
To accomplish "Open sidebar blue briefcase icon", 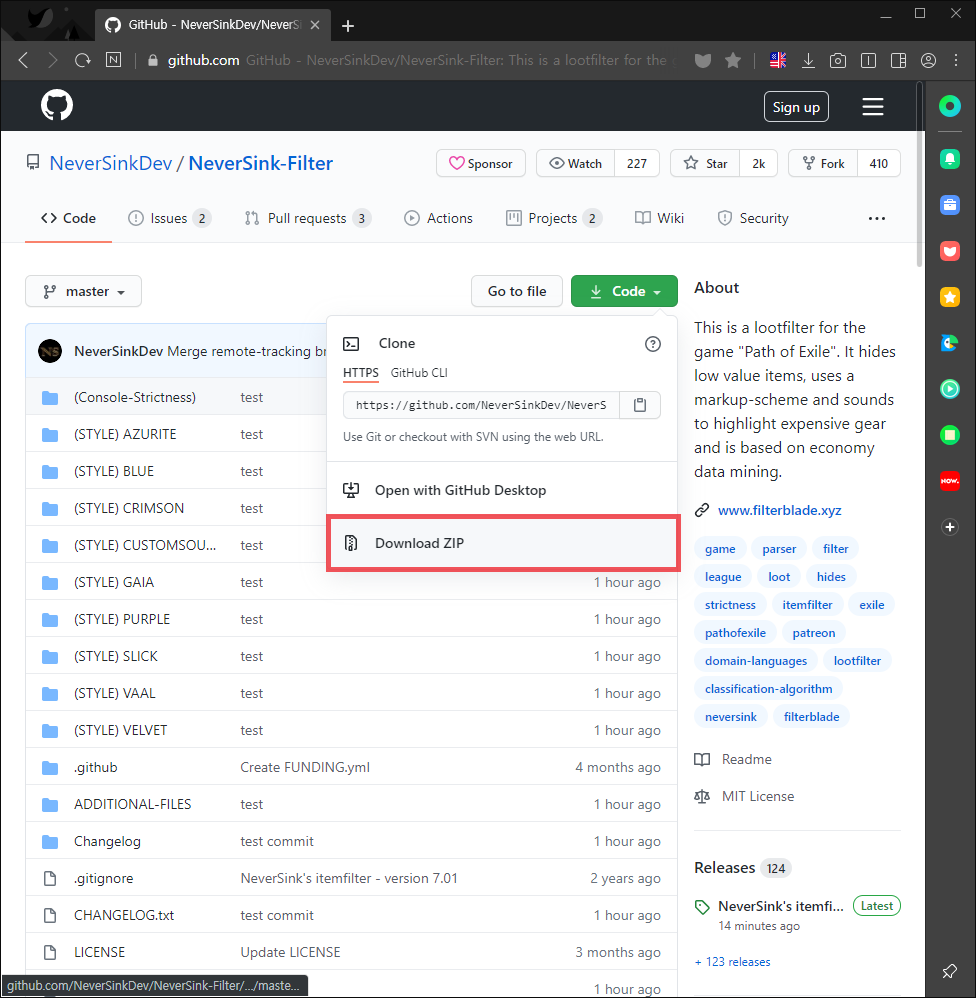I will [x=949, y=205].
